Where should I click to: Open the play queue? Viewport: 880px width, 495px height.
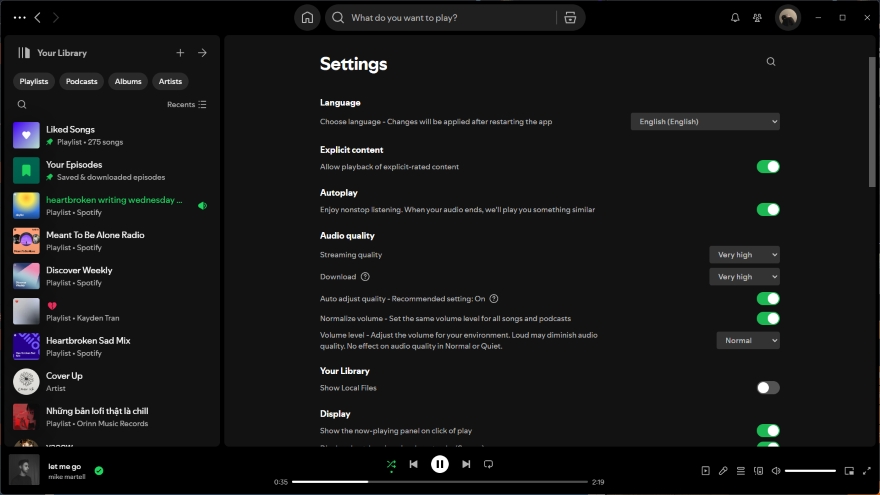coord(741,471)
